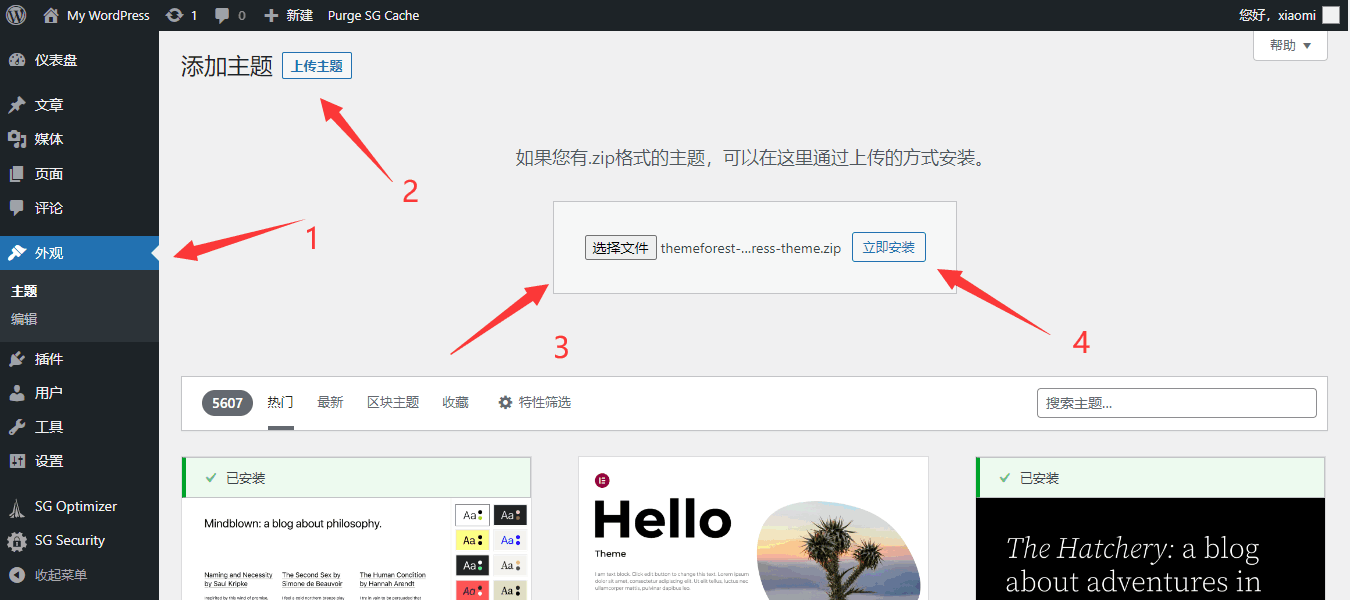
Task: Select the Hello theme thumbnail
Action: [x=753, y=530]
